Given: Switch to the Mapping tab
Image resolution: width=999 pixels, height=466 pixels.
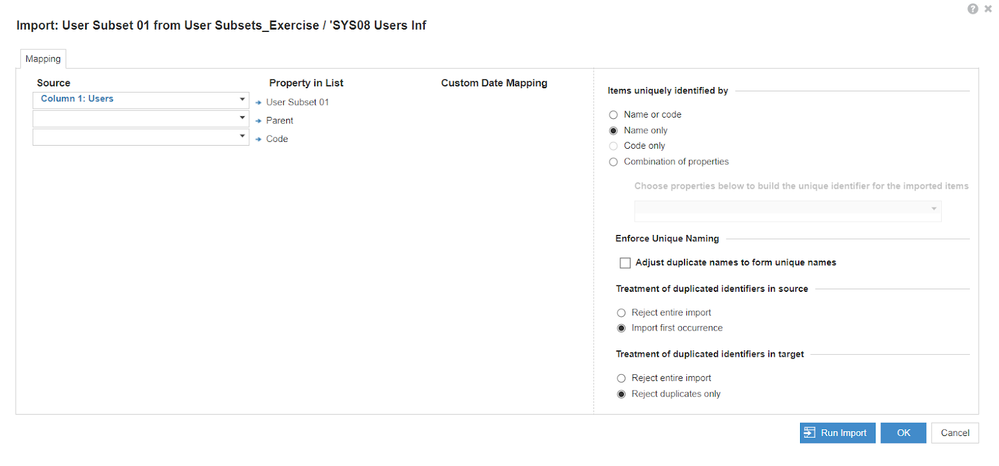Looking at the screenshot, I should 43,59.
